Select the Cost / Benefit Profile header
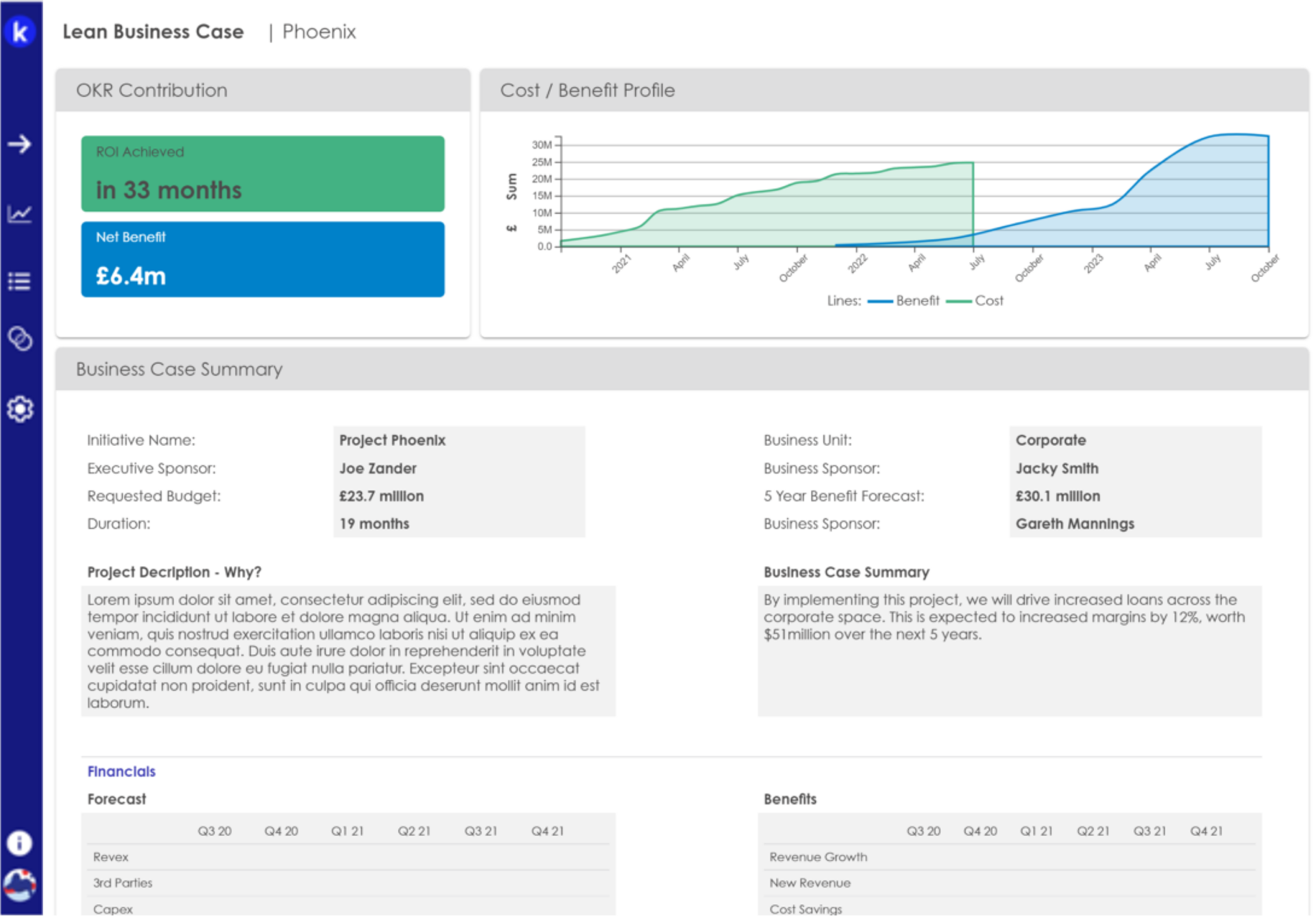Image resolution: width=1316 pixels, height=917 pixels. coord(895,90)
